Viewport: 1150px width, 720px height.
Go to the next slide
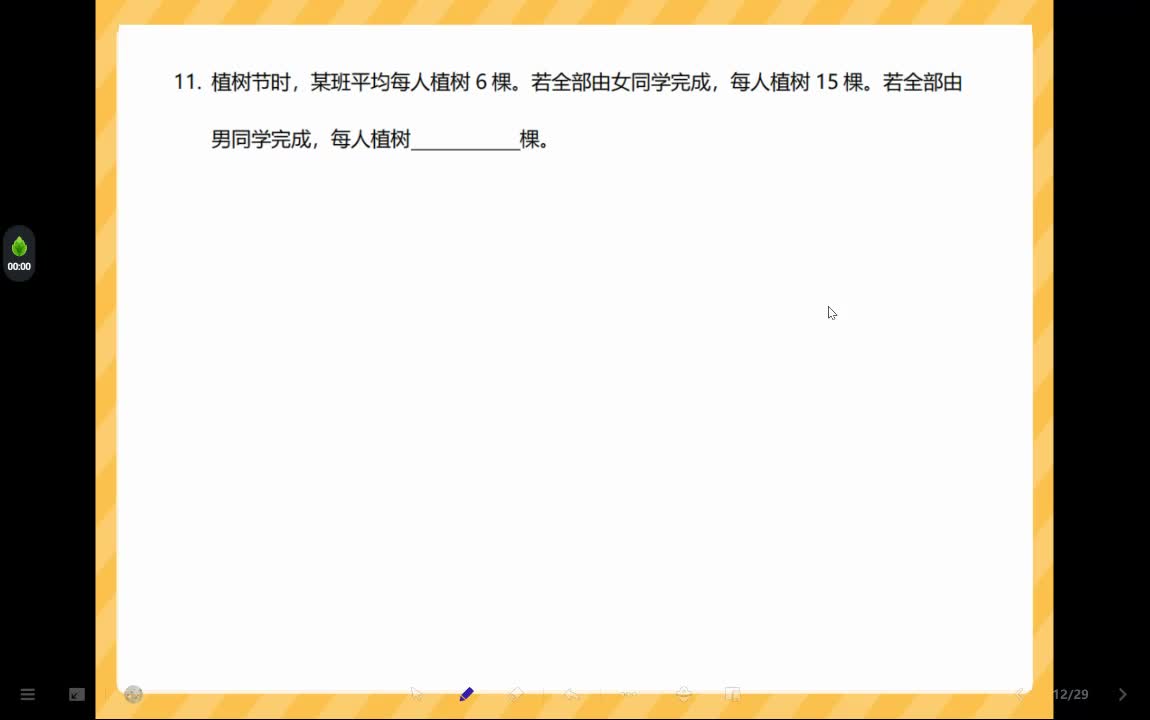pos(1123,694)
